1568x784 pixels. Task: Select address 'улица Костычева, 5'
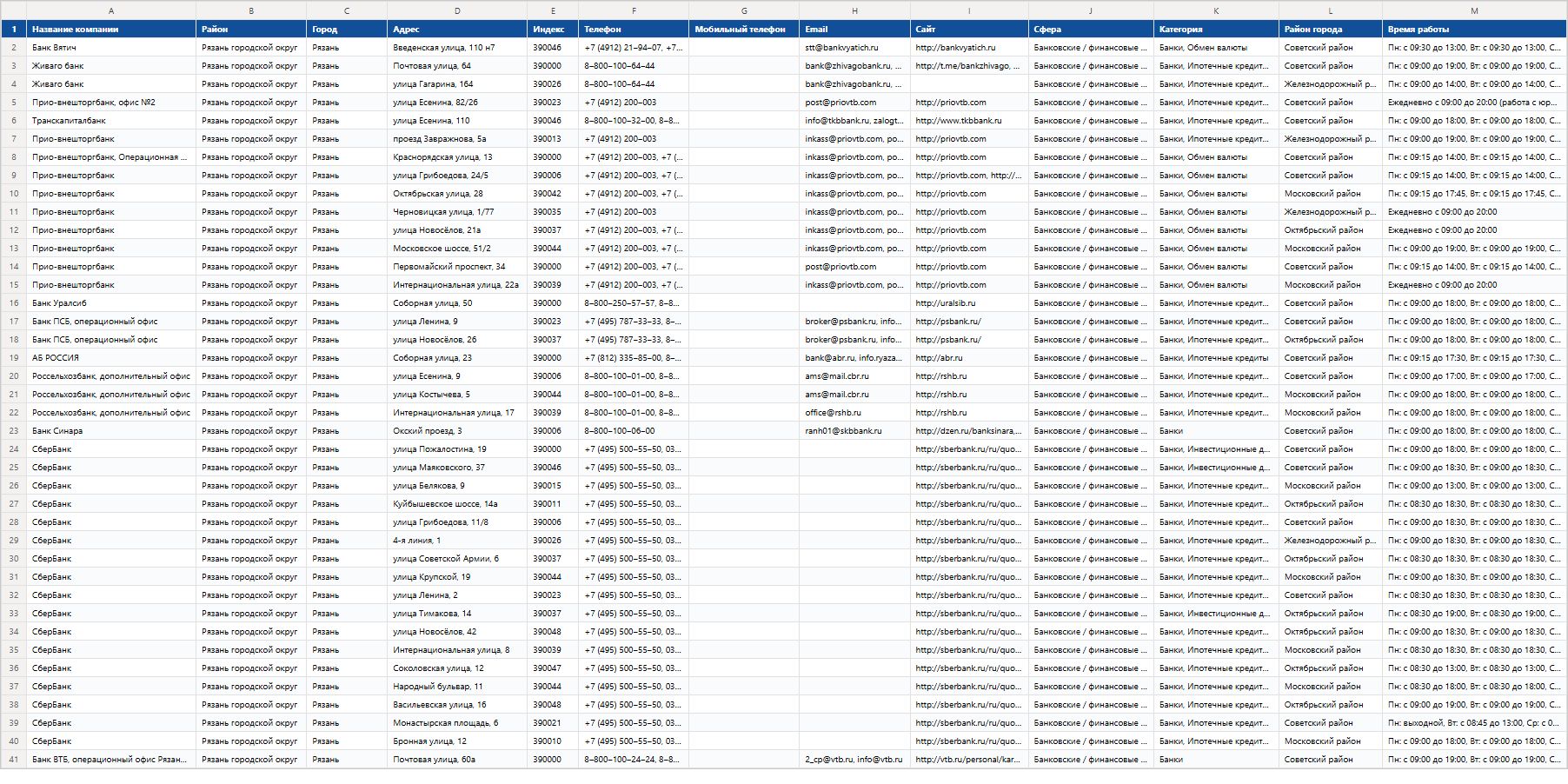457,394
